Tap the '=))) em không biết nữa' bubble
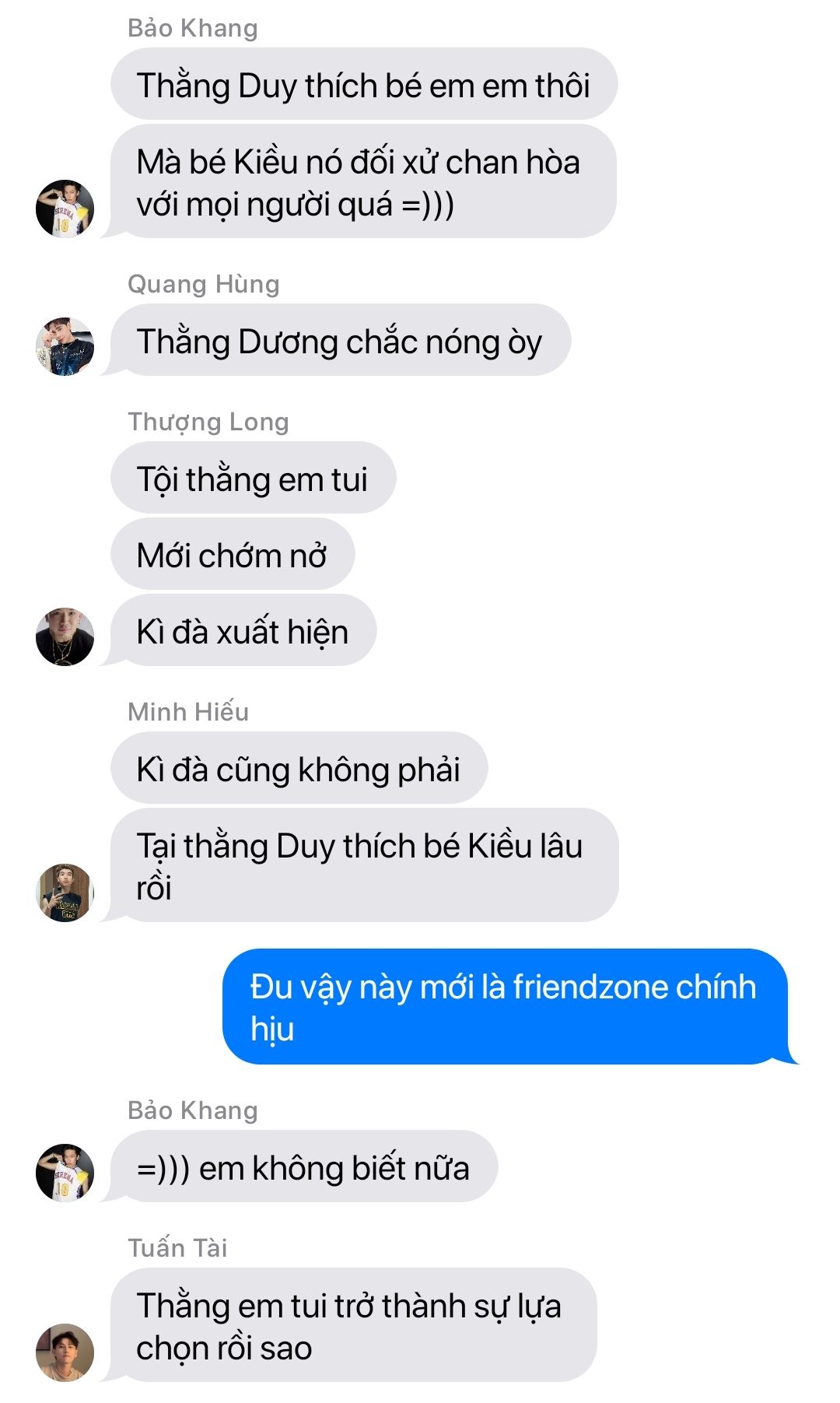This screenshot has height=1403, width=840. tap(304, 1166)
